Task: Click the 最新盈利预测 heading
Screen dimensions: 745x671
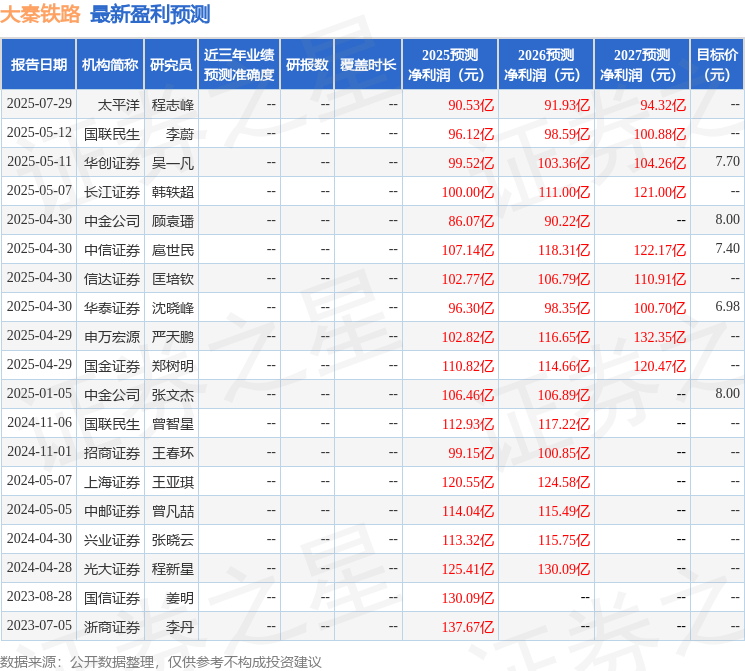Action: 150,14
